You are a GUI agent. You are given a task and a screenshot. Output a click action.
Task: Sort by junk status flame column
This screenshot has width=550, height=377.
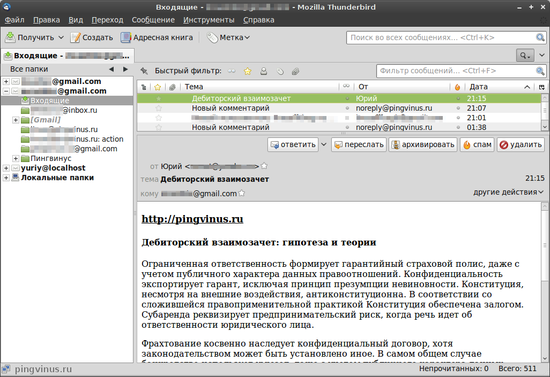point(457,87)
